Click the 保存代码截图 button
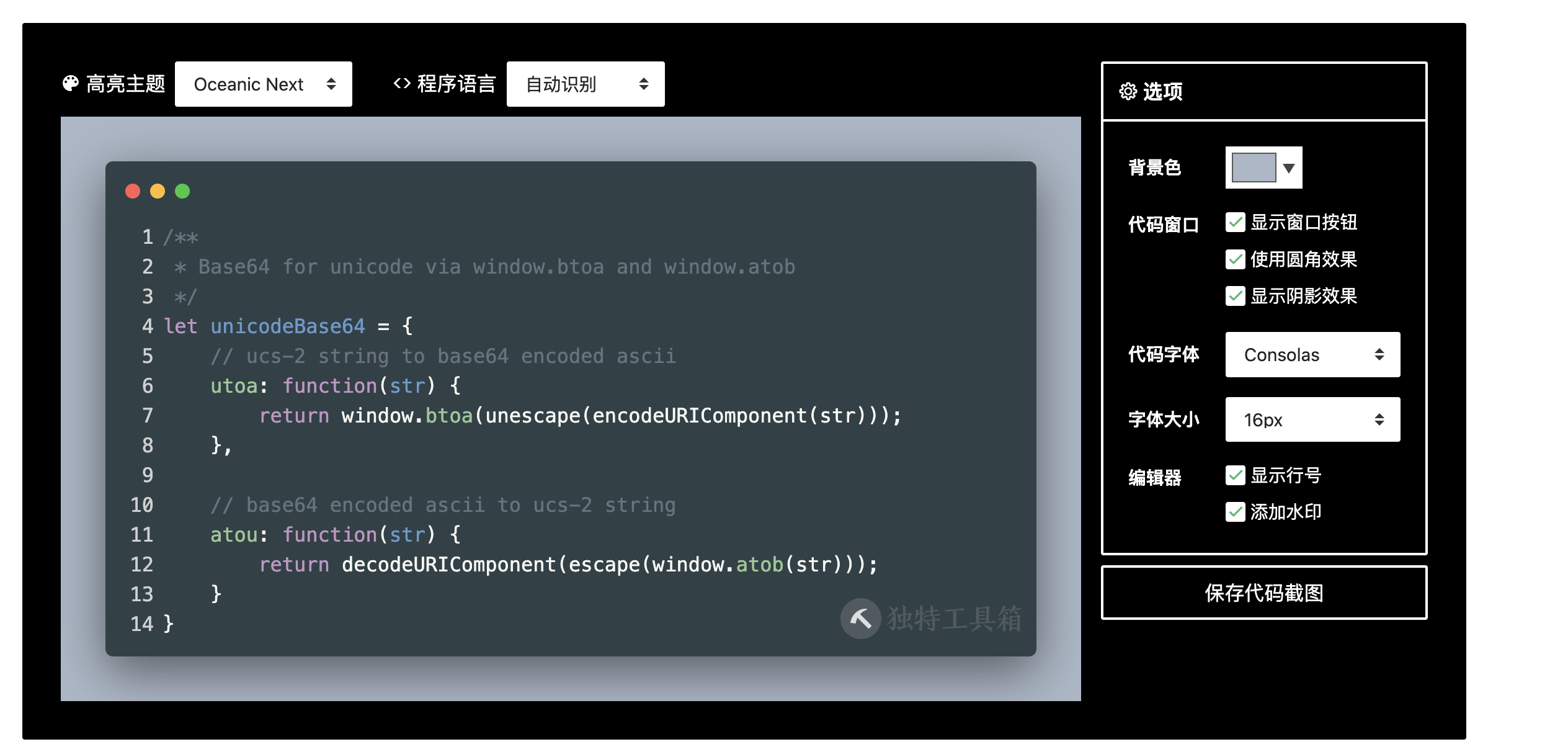This screenshot has width=1568, height=752. (x=1263, y=593)
